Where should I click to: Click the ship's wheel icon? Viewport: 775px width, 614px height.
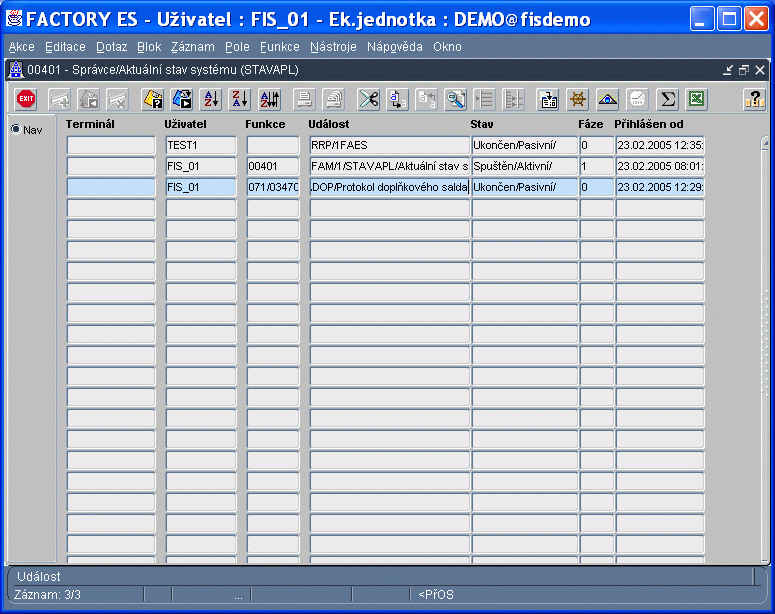(578, 99)
